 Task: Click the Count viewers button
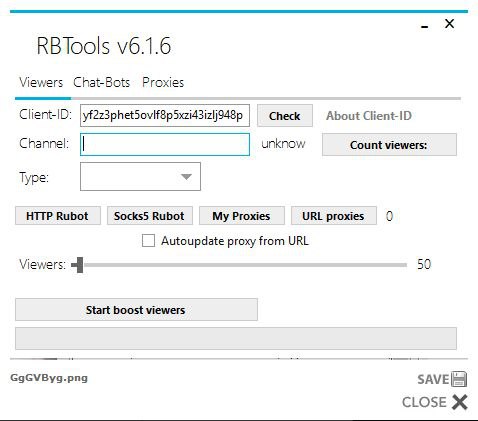(x=389, y=145)
